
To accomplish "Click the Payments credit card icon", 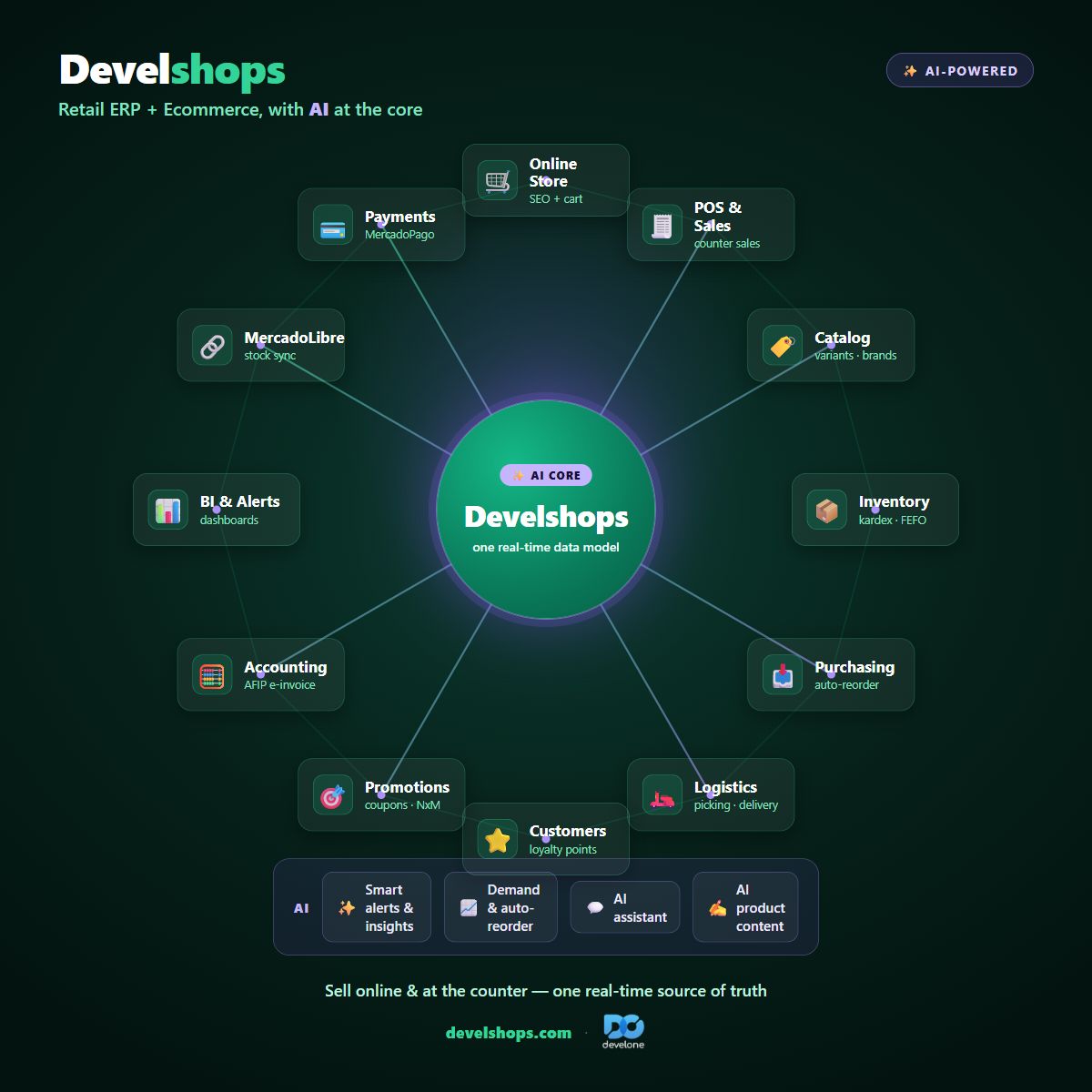I will [x=332, y=225].
